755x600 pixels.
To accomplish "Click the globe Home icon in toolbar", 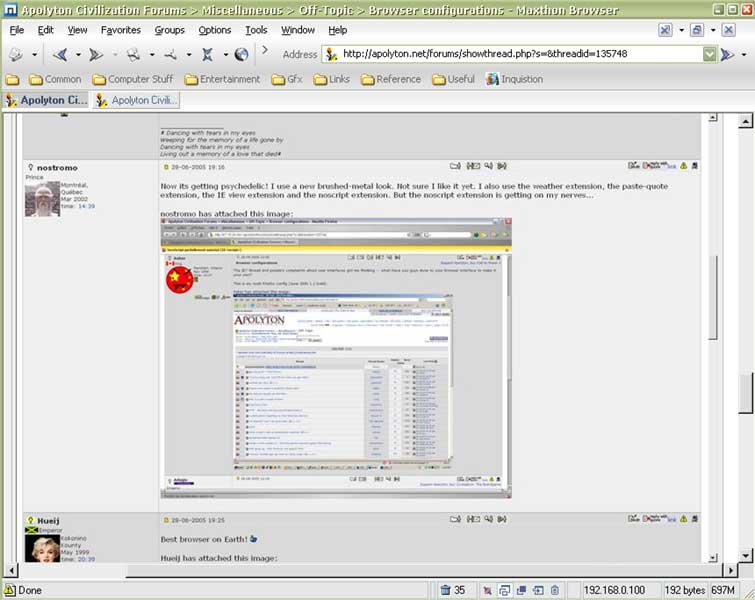I will coord(242,54).
